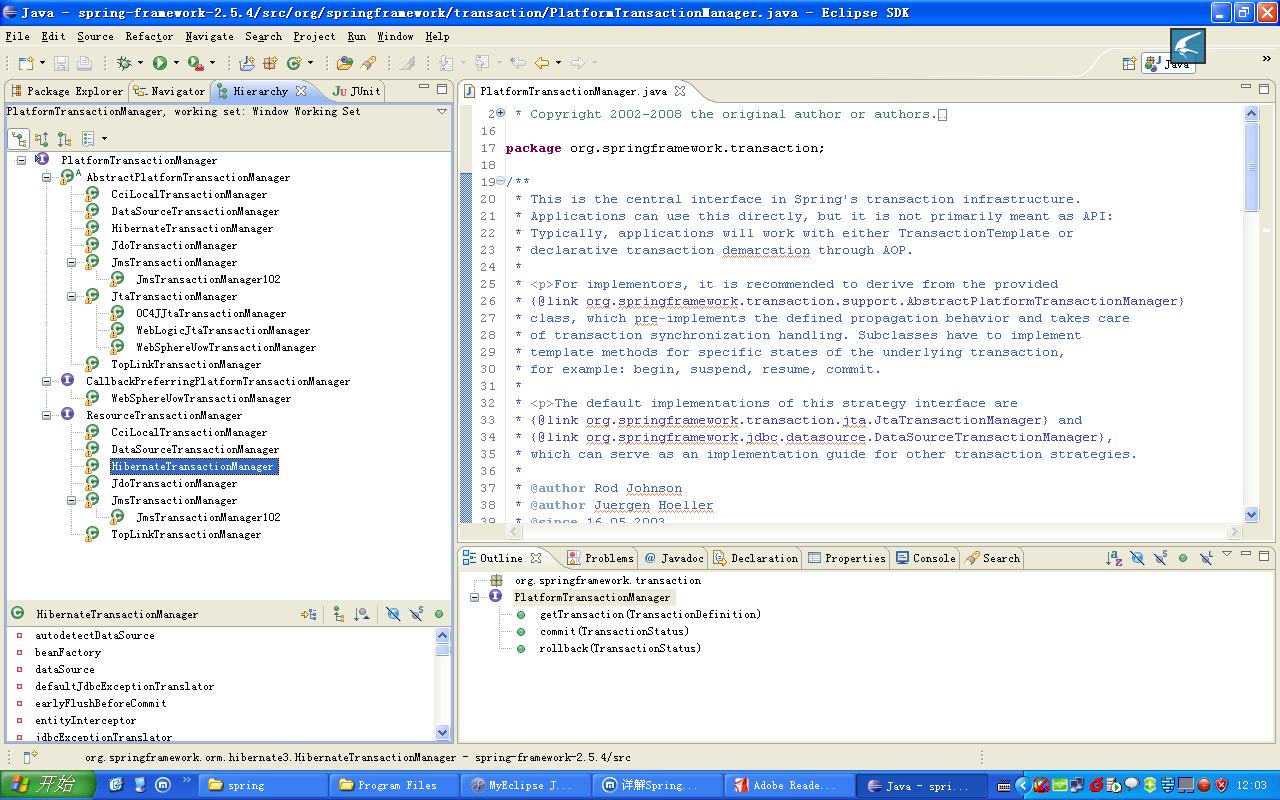Open the Debug button dropdown arrow
Screen dimensions: 1280x800
(140, 63)
